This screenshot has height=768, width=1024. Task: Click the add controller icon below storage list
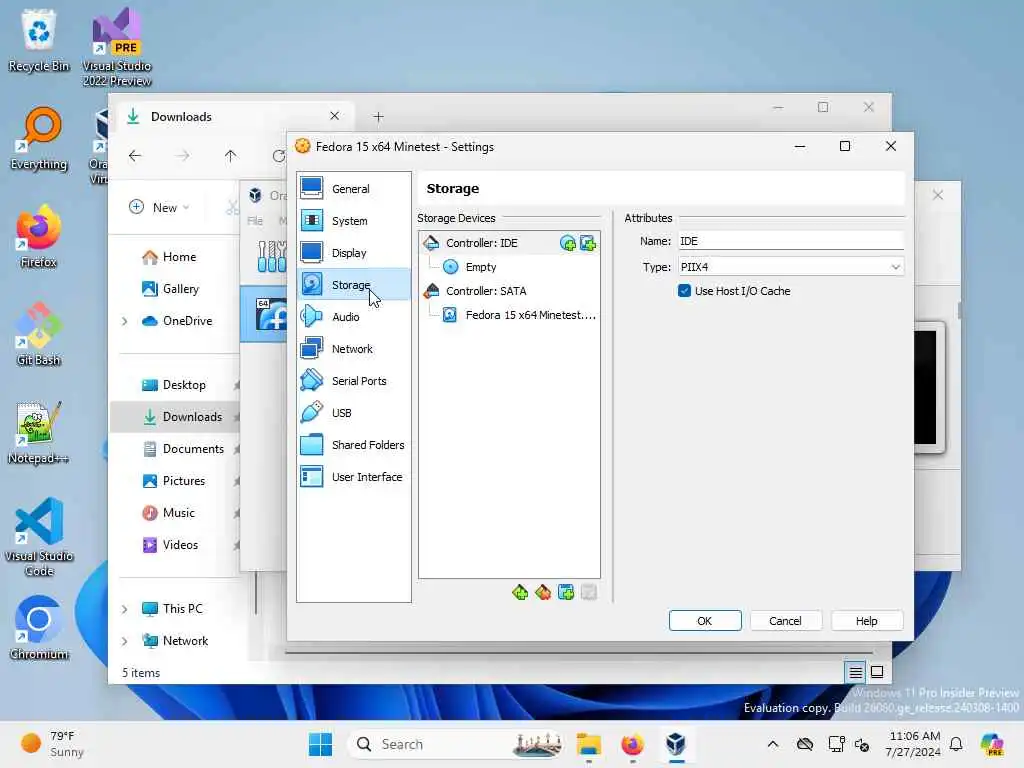pyautogui.click(x=520, y=592)
